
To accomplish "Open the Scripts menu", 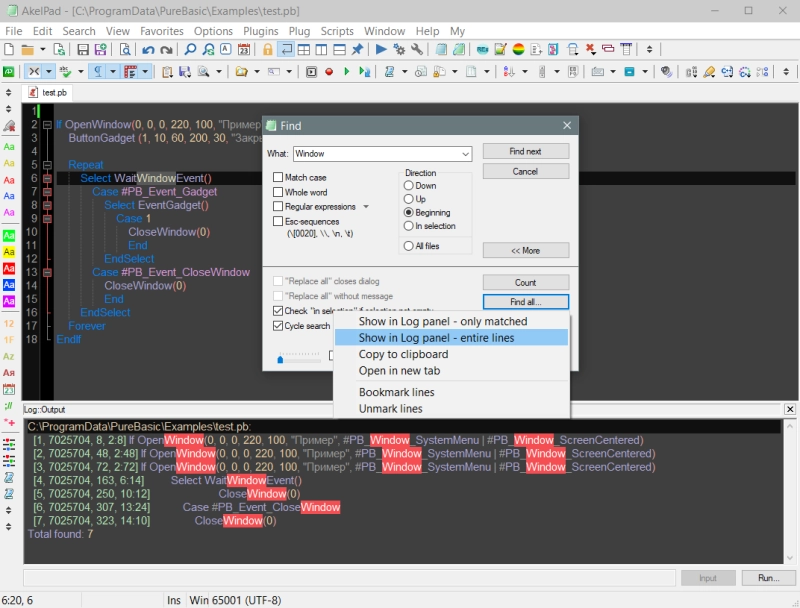I will [x=337, y=31].
